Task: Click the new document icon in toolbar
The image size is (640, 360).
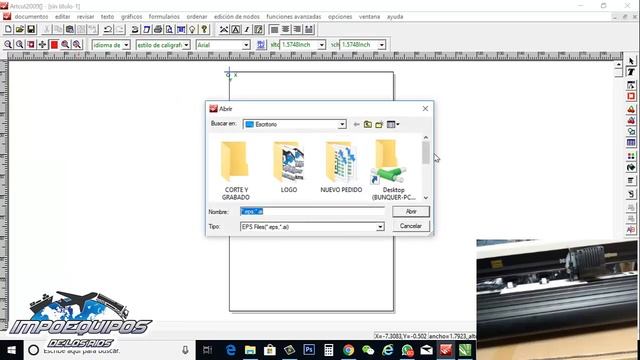Action: (x=8, y=29)
